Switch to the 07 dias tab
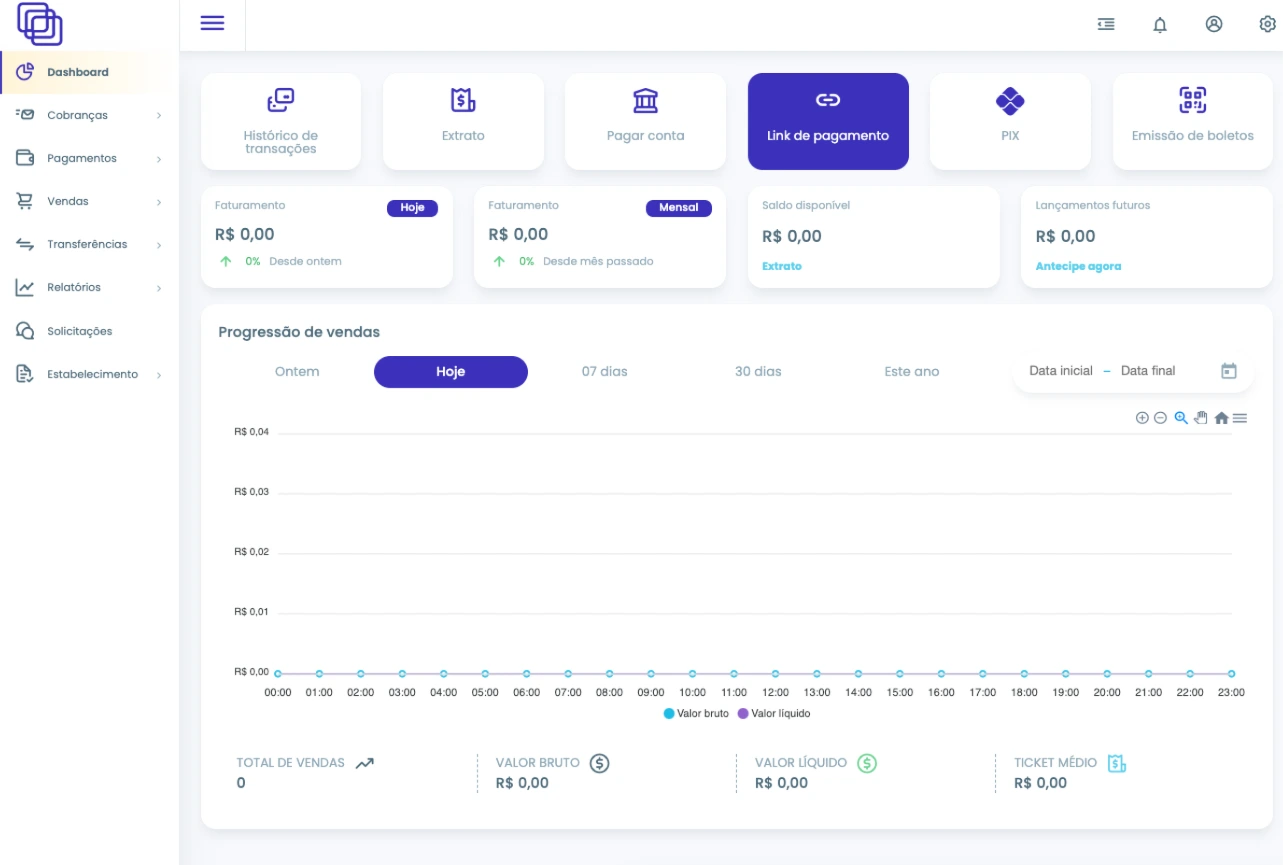The width and height of the screenshot is (1283, 865). [x=605, y=372]
